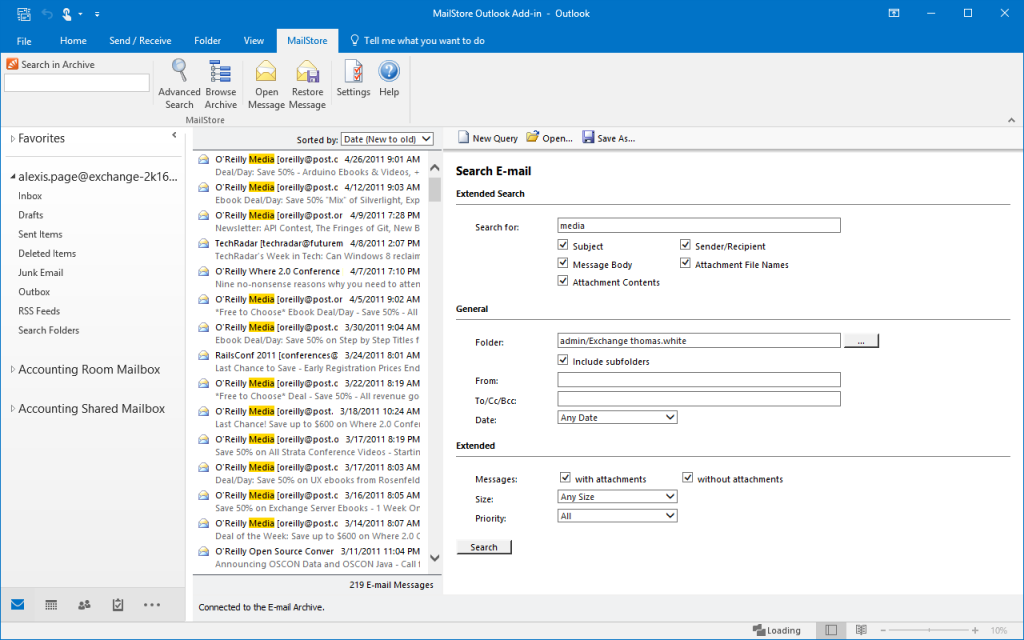
Task: Switch to the Send / Receive tab
Action: click(x=140, y=41)
